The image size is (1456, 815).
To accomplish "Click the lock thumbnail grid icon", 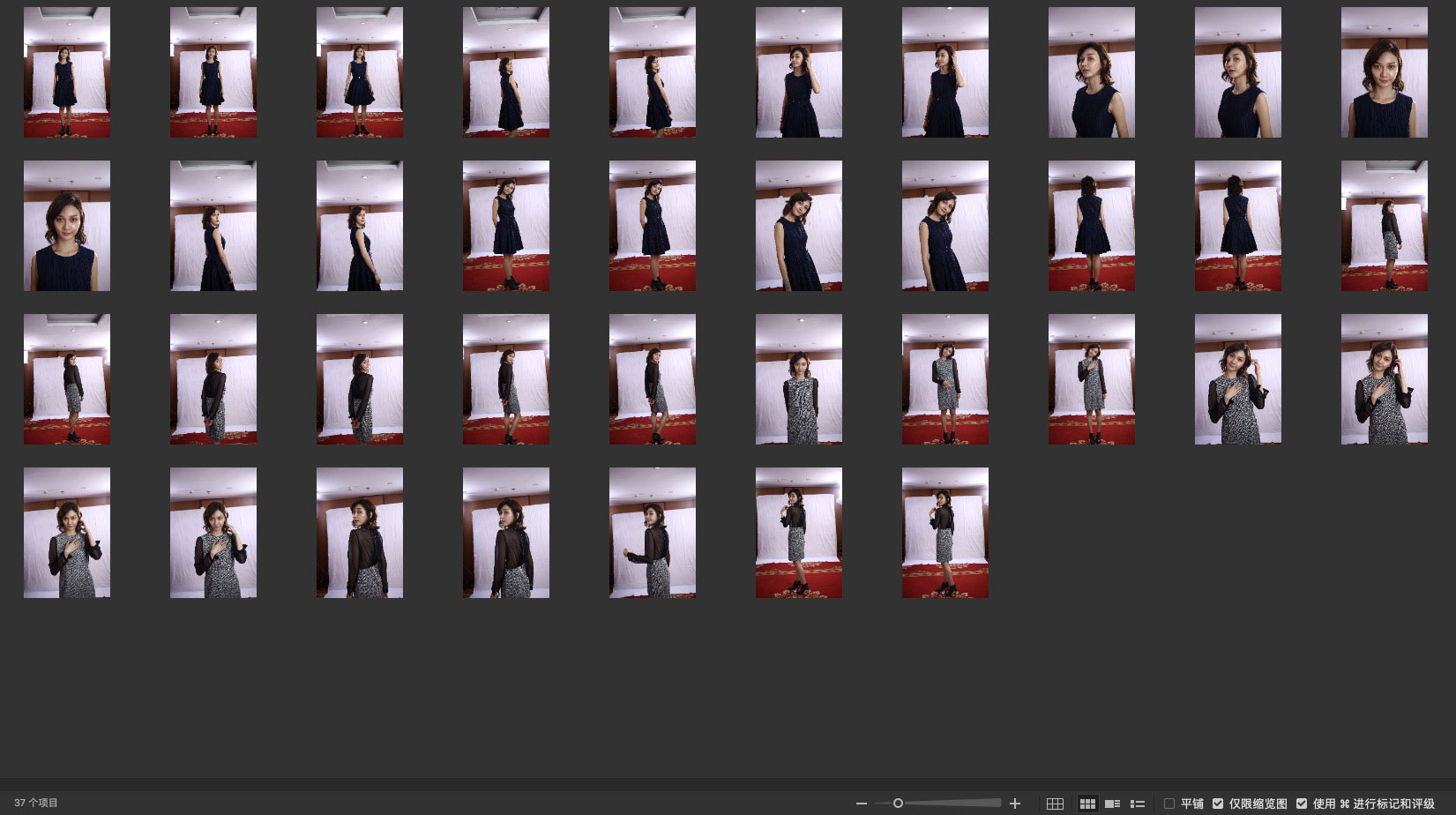I will 1055,804.
